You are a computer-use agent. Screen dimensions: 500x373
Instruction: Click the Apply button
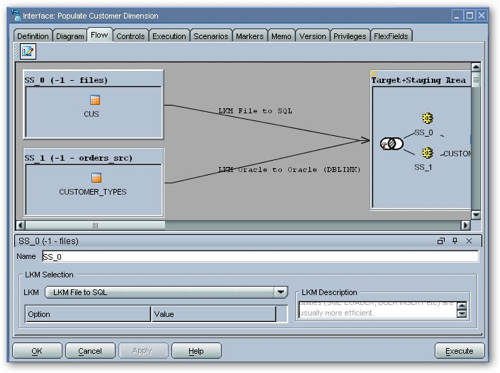tap(142, 351)
